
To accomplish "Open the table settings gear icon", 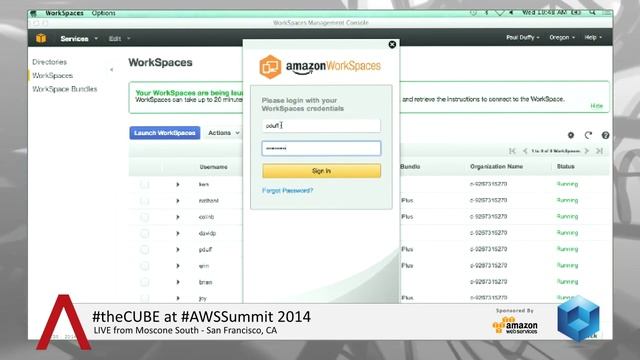I will coord(571,135).
